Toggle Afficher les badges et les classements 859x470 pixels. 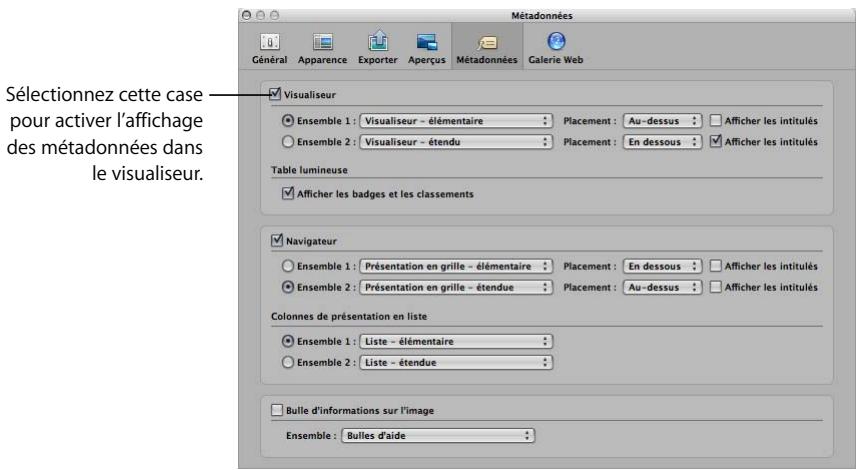[x=288, y=193]
